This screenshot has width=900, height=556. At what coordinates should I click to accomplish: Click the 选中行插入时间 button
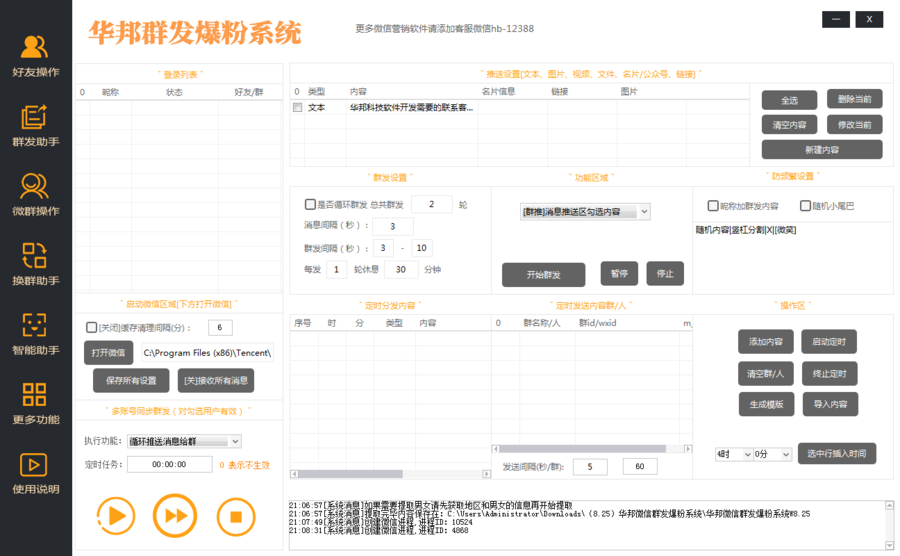pos(837,453)
